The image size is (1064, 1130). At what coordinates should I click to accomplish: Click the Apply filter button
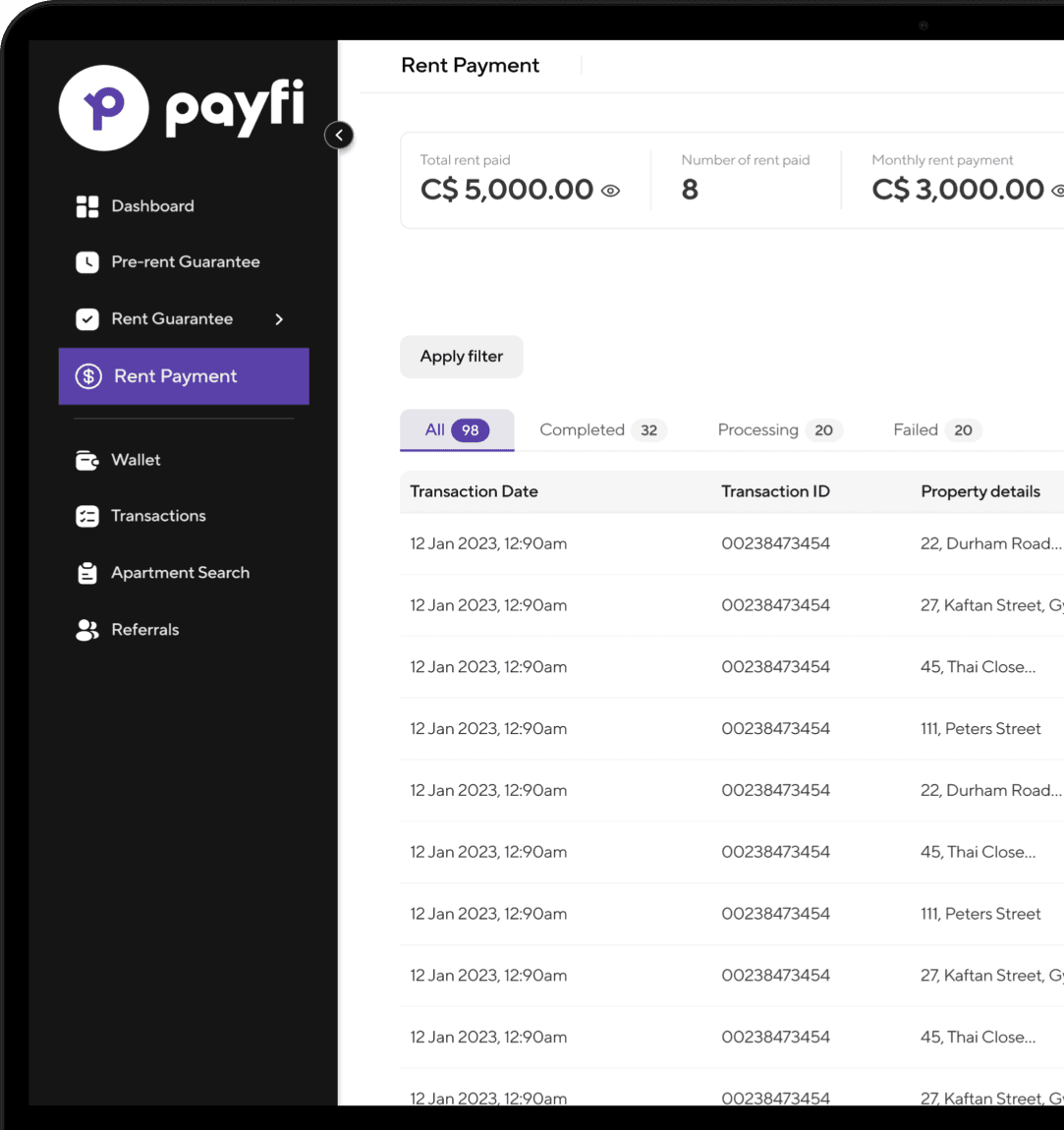[462, 357]
